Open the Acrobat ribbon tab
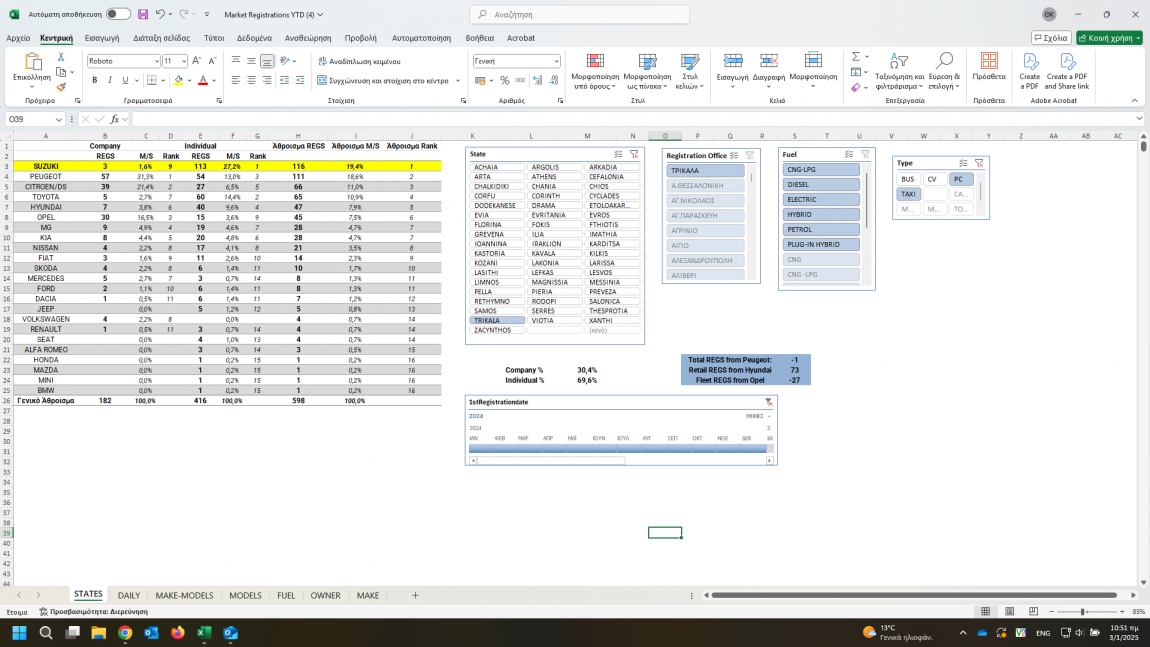 point(521,38)
